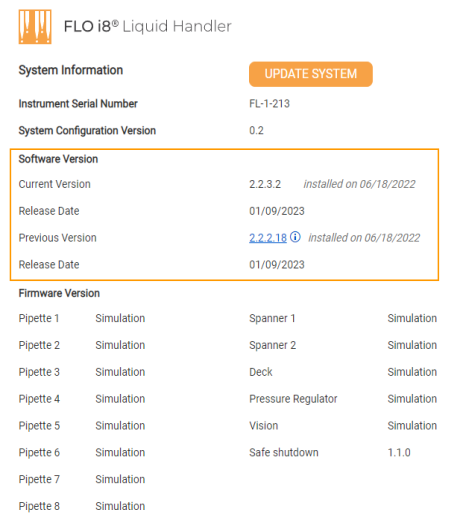
Task: Click the first Release Date value 01/09/2023
Action: [x=277, y=211]
